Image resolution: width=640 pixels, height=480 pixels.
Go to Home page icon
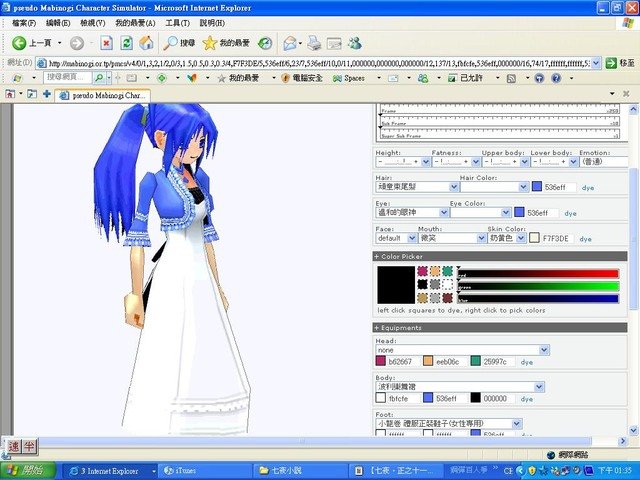point(146,43)
